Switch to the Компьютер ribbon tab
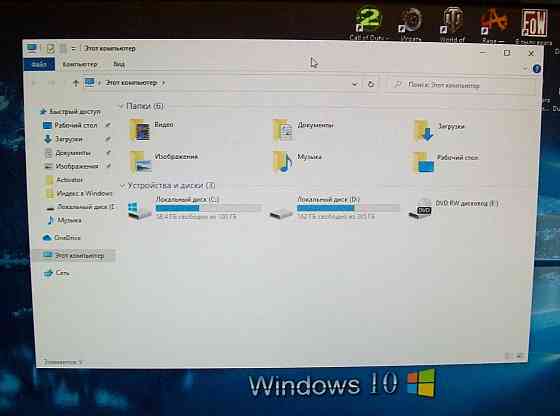560x416 pixels. click(80, 64)
